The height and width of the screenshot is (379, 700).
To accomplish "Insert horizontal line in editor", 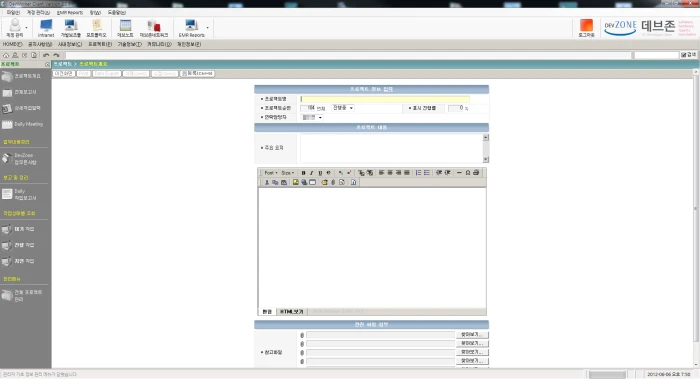I will tap(459, 173).
